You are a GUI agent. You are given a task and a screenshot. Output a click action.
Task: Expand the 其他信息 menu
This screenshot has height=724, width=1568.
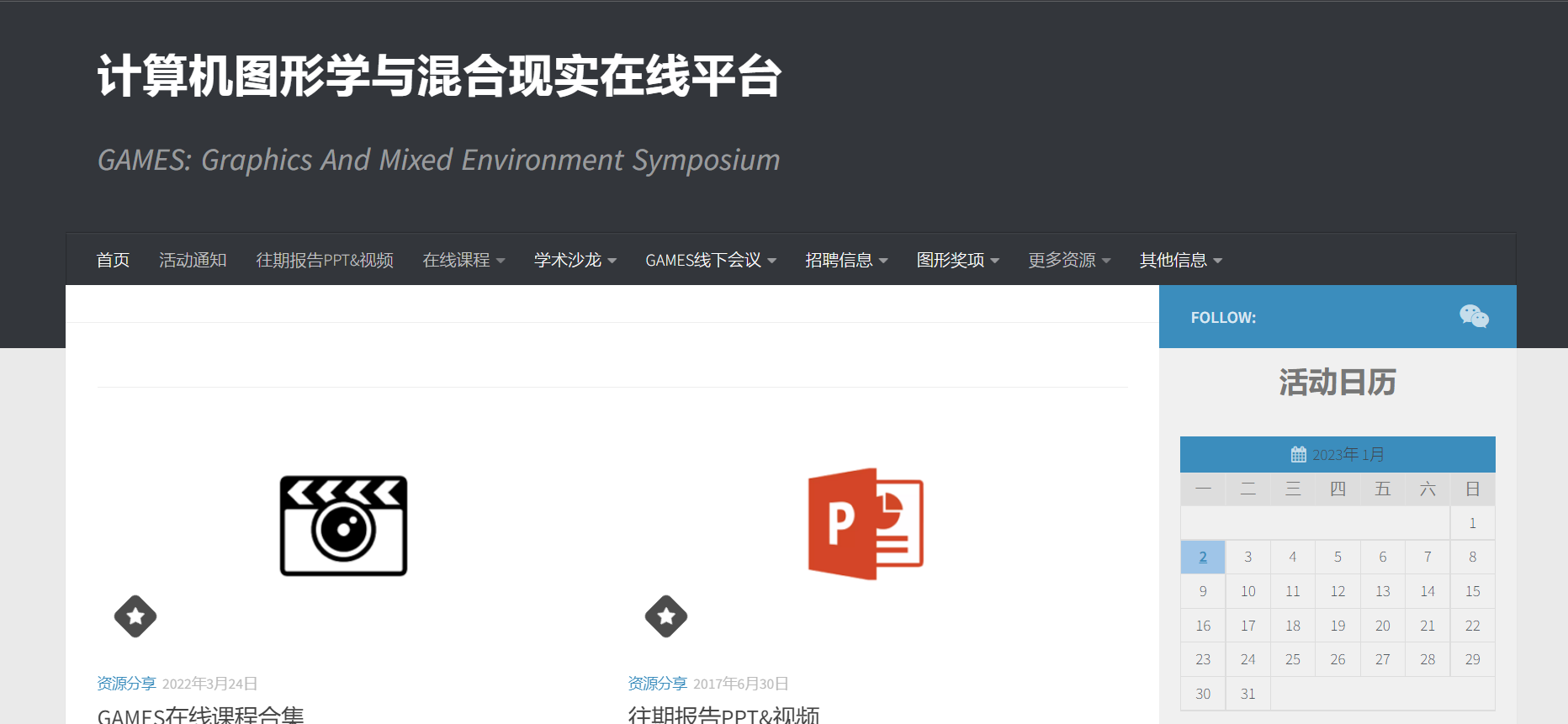(x=1180, y=261)
